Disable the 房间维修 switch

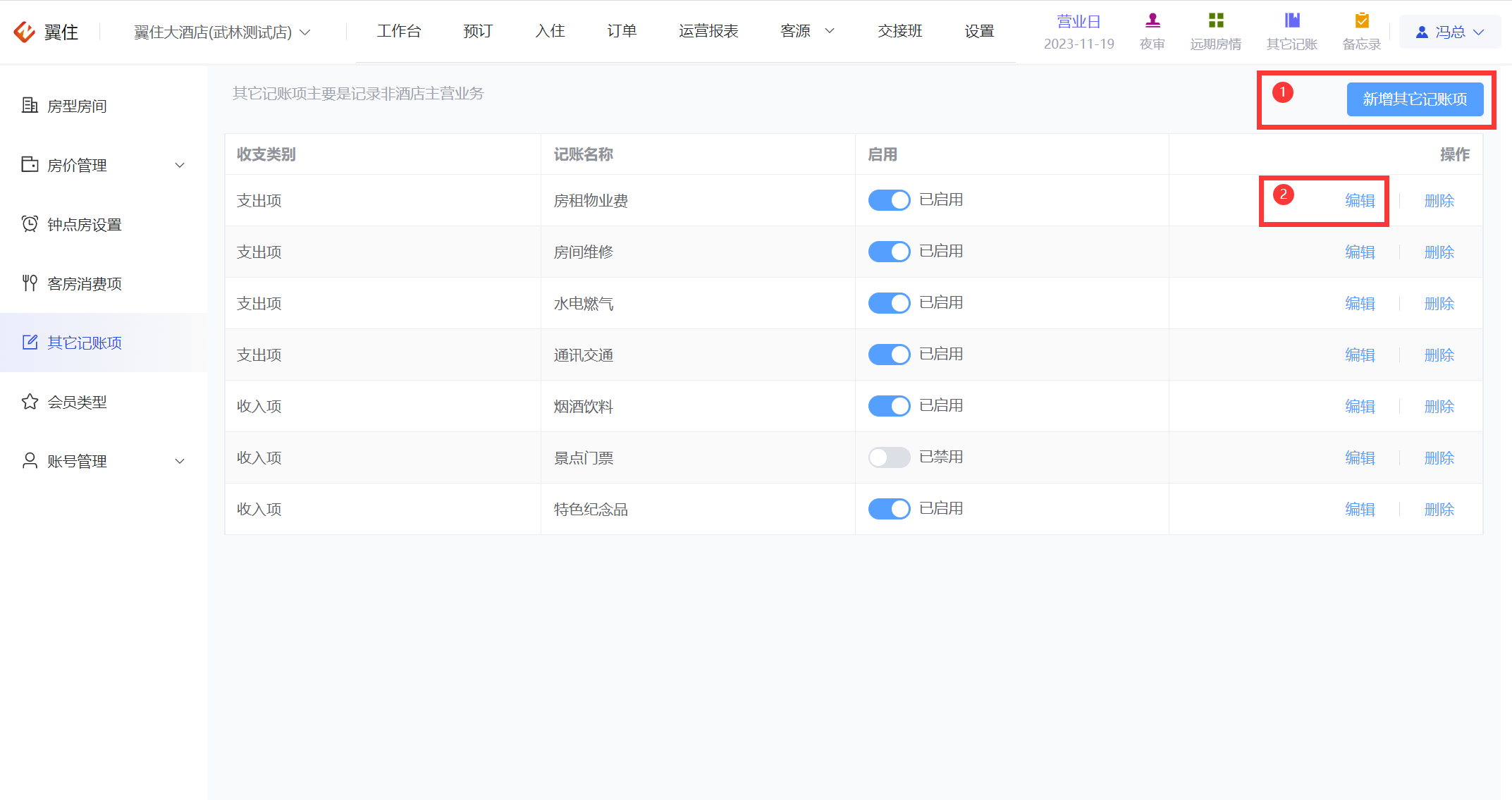click(889, 252)
